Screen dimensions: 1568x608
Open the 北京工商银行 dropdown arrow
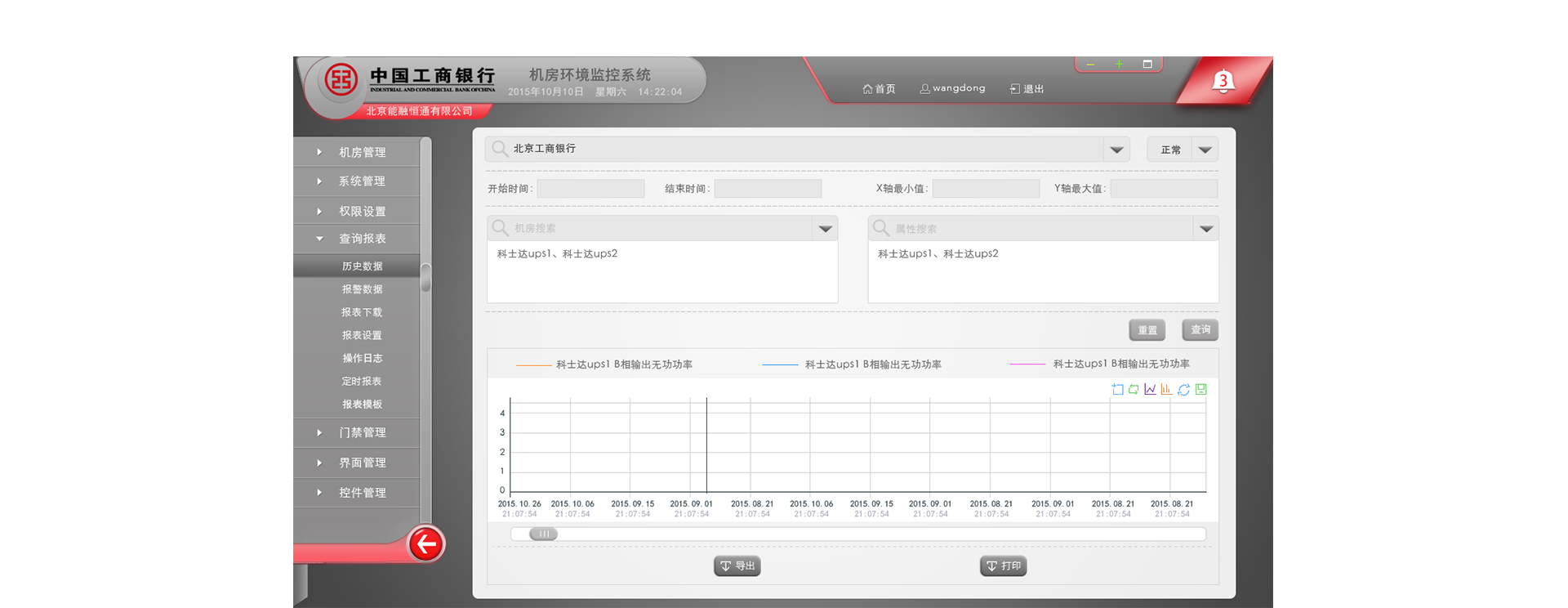[x=1116, y=150]
